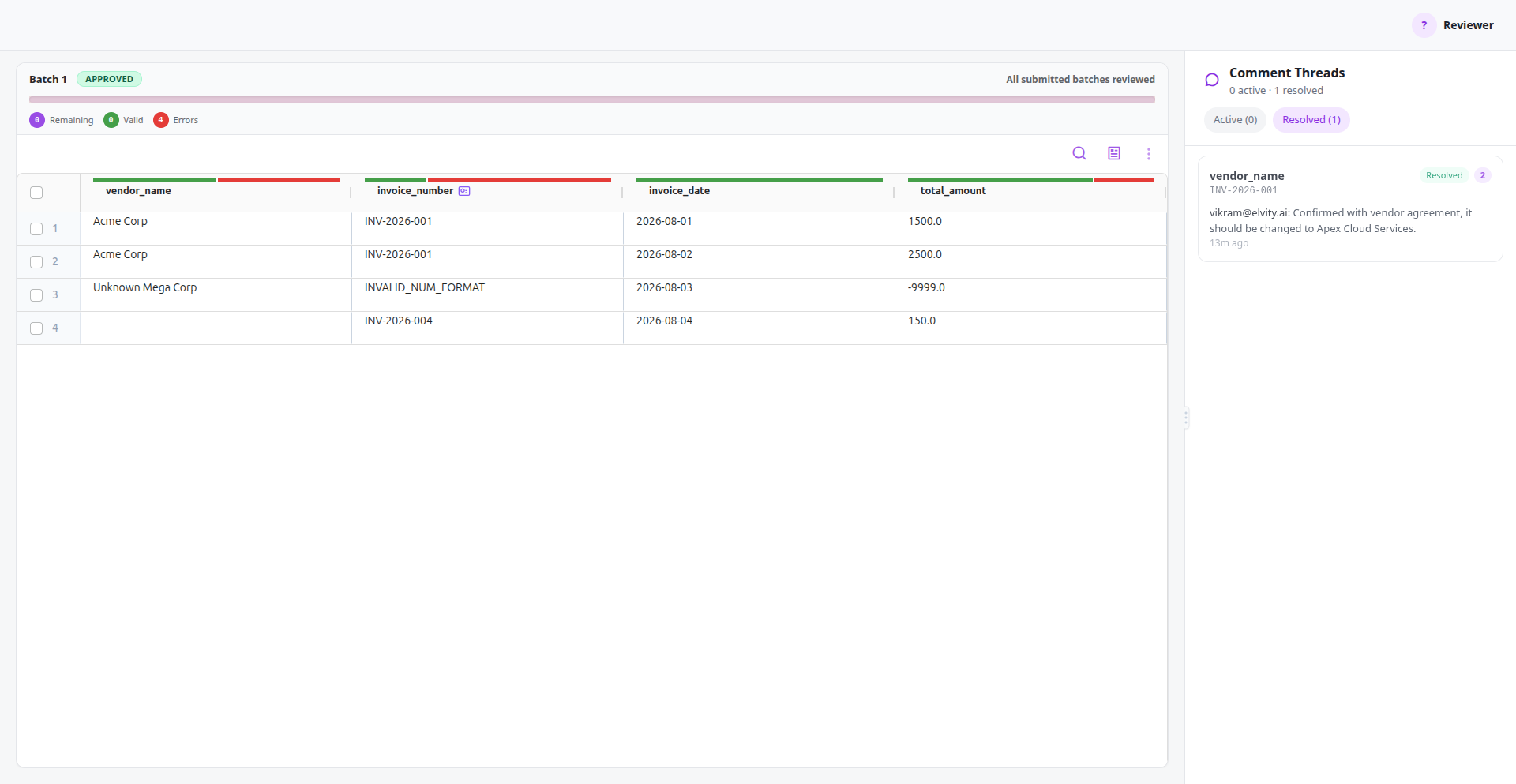Click the vendor_name column validity bar
This screenshot has width=1516, height=784.
tap(216, 180)
